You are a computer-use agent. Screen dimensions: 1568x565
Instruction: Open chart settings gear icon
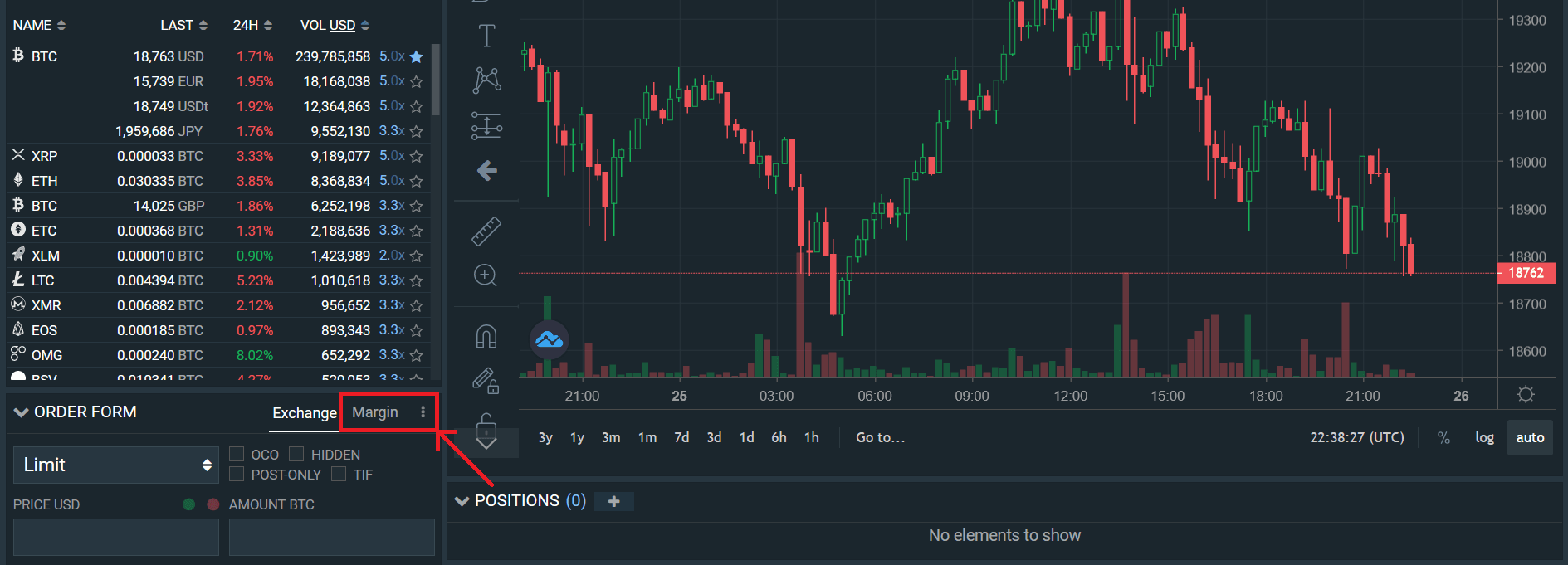click(1525, 395)
